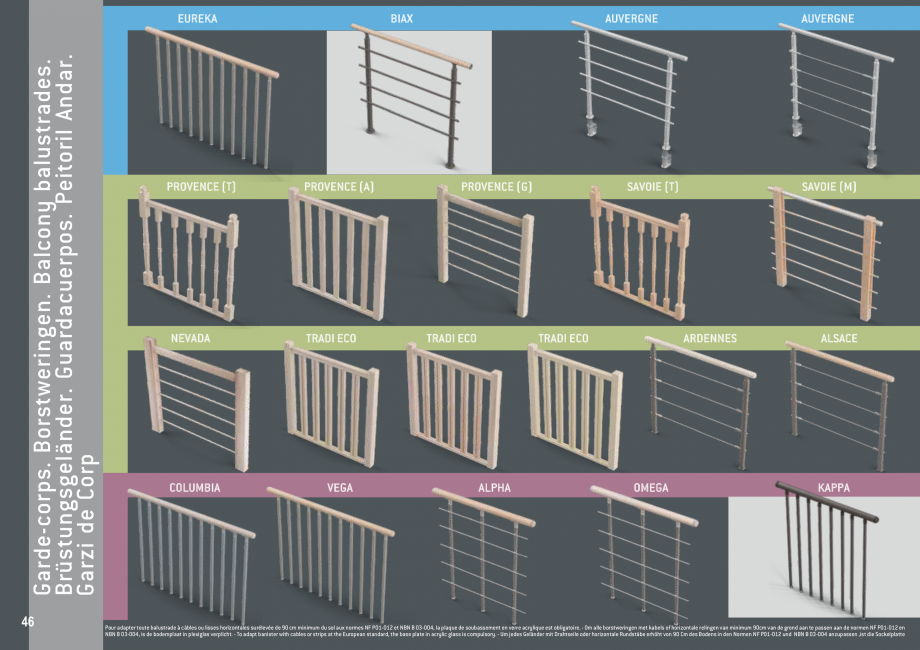Click the VEGA heading text
This screenshot has width=920, height=650.
click(x=339, y=489)
